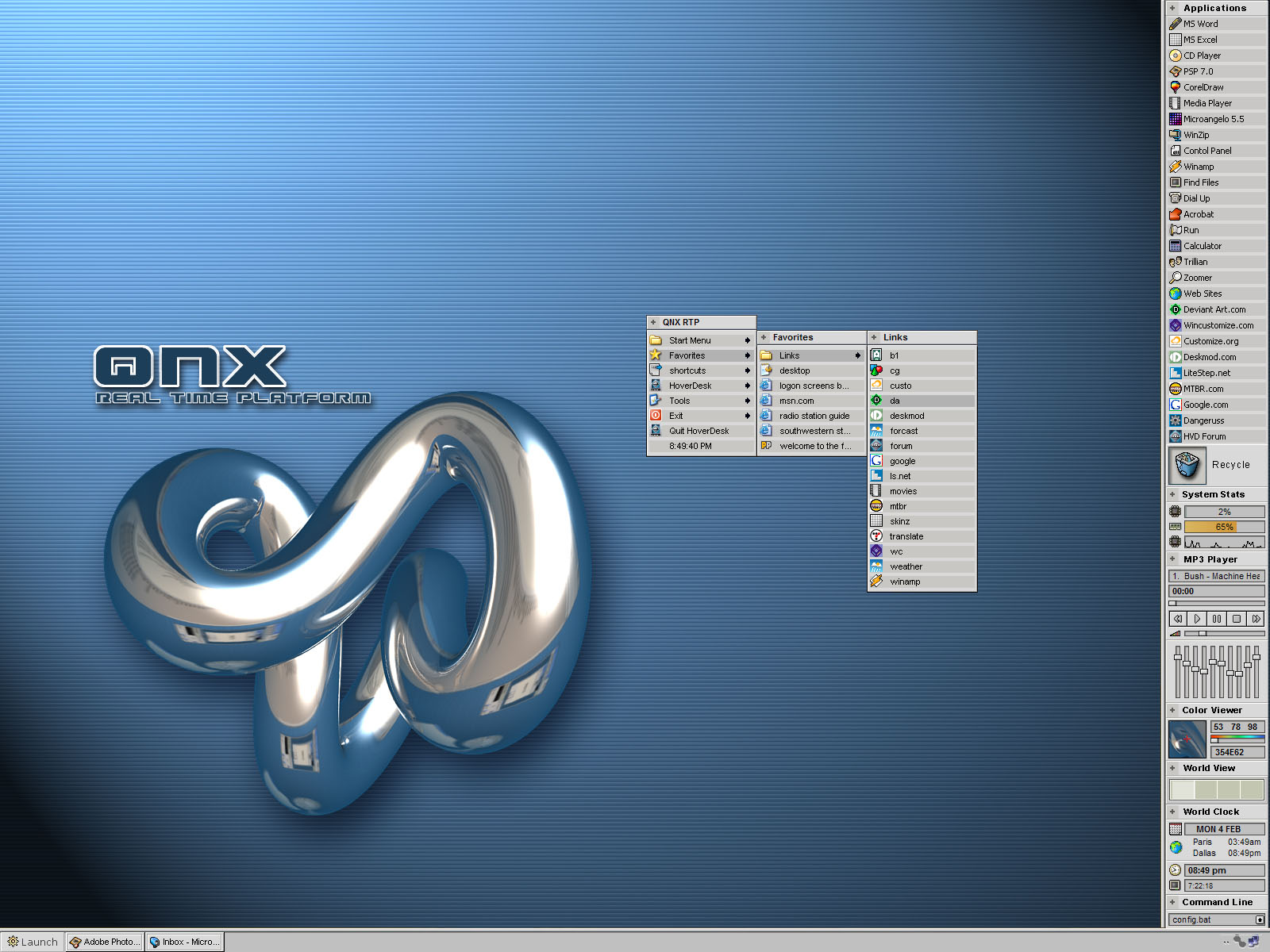Open the Command Line config.bat dropdown
Image resolution: width=1270 pixels, height=952 pixels.
tap(1260, 920)
